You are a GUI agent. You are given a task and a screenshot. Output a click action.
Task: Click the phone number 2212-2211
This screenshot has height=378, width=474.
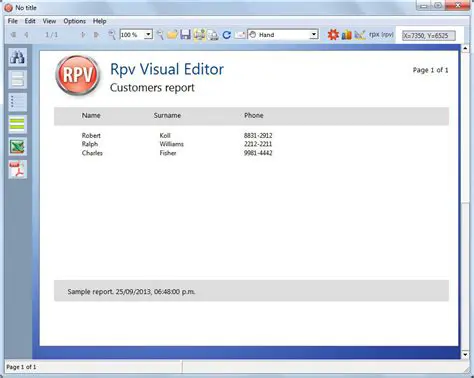point(258,144)
